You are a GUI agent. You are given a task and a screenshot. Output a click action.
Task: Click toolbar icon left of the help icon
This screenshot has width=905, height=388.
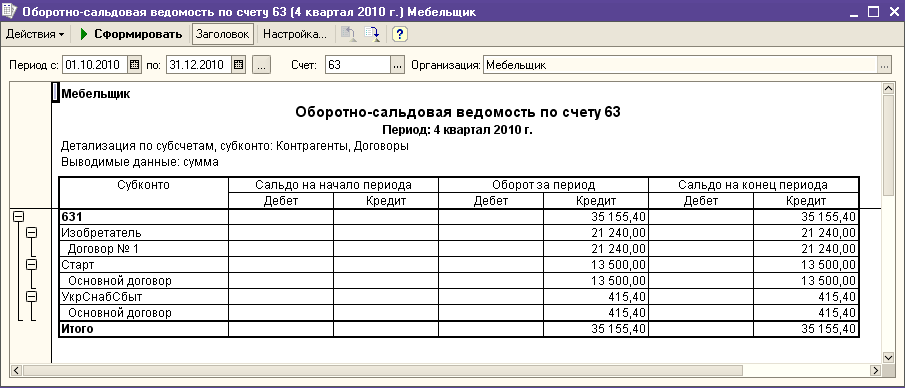372,34
